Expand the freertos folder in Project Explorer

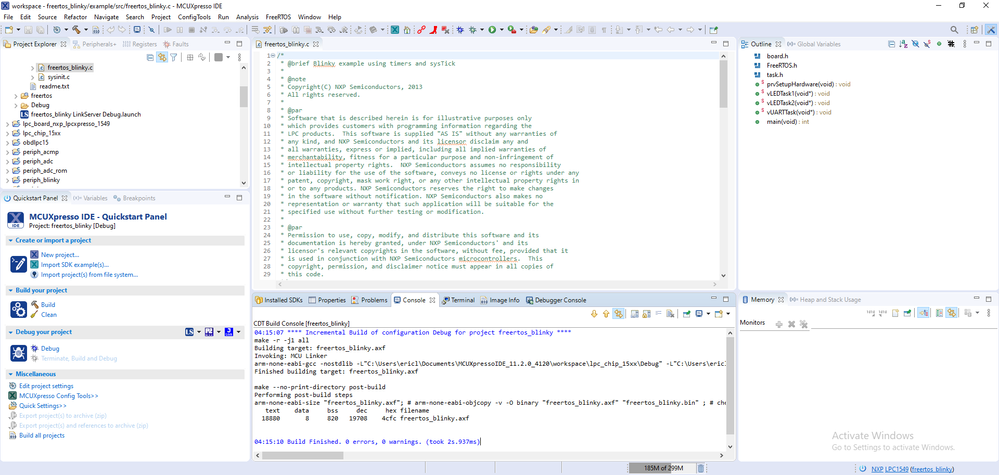click(15, 96)
